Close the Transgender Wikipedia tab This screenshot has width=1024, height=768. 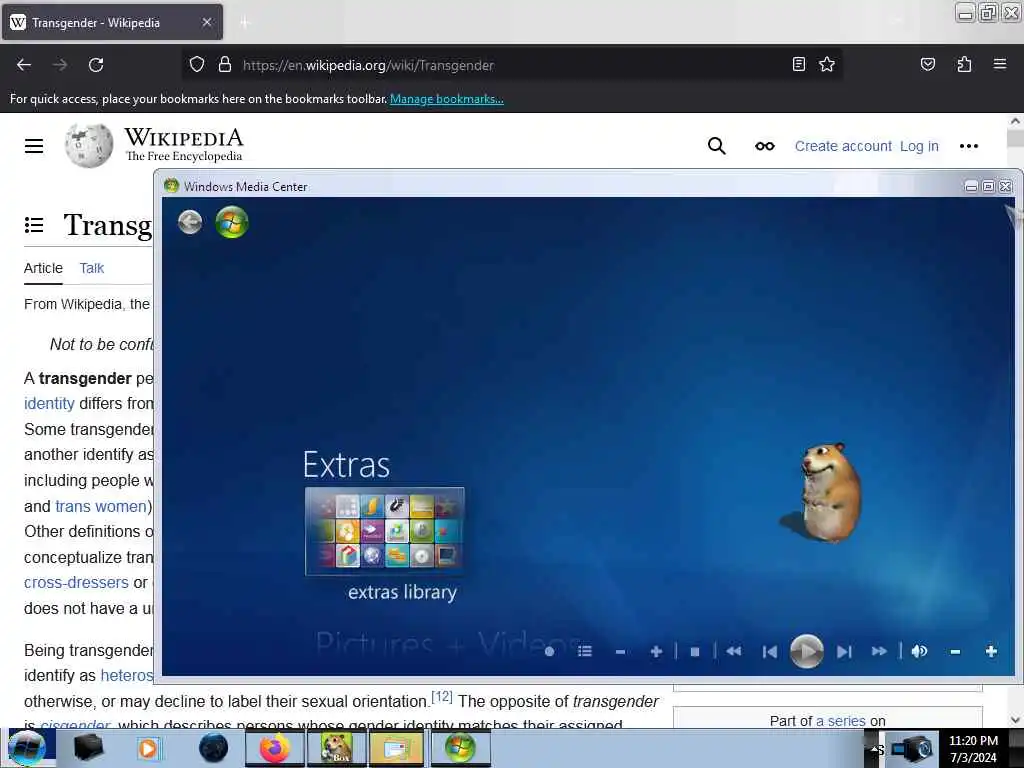point(206,22)
